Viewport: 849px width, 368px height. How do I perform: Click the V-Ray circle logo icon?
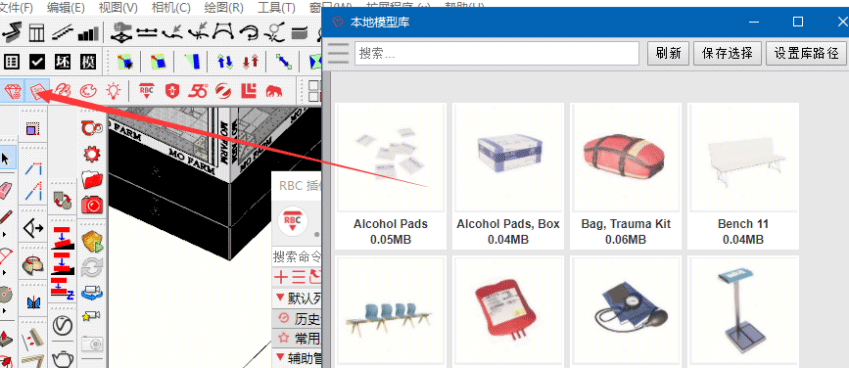(63, 326)
